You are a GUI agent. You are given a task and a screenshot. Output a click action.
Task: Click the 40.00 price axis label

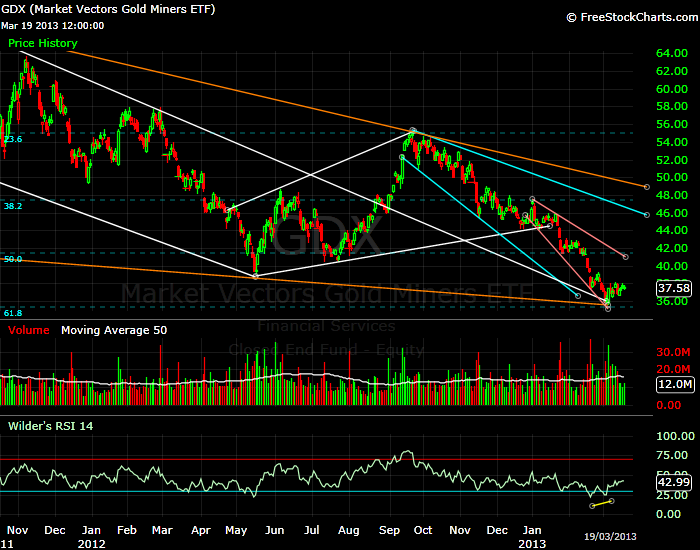pos(672,266)
